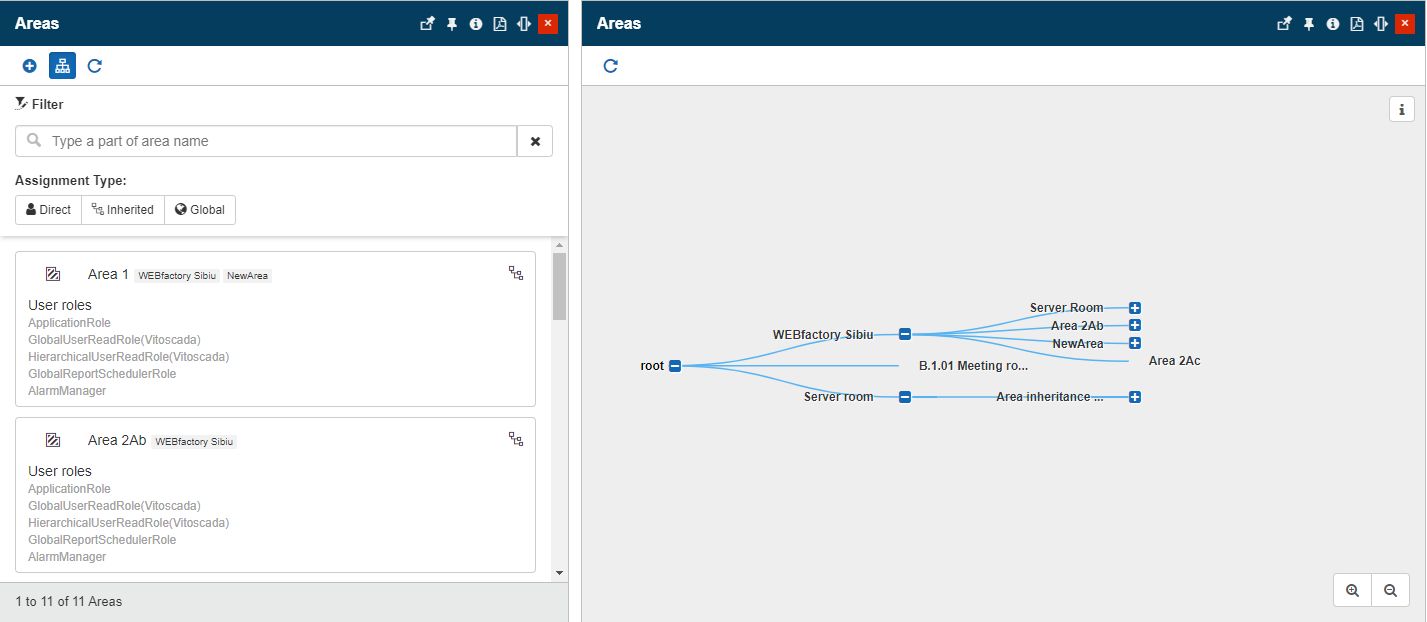Toggle Global assignment type filter
The height and width of the screenshot is (622, 1427).
point(200,210)
